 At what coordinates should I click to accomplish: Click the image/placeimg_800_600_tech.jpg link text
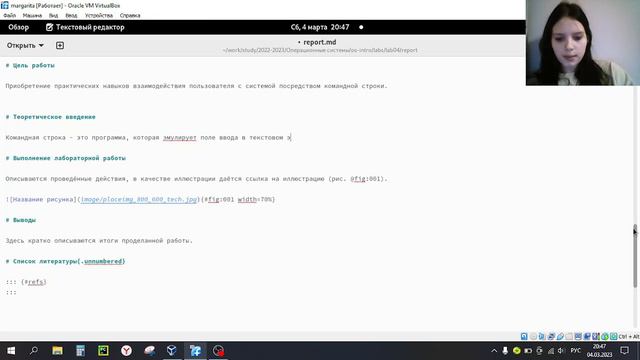point(139,200)
